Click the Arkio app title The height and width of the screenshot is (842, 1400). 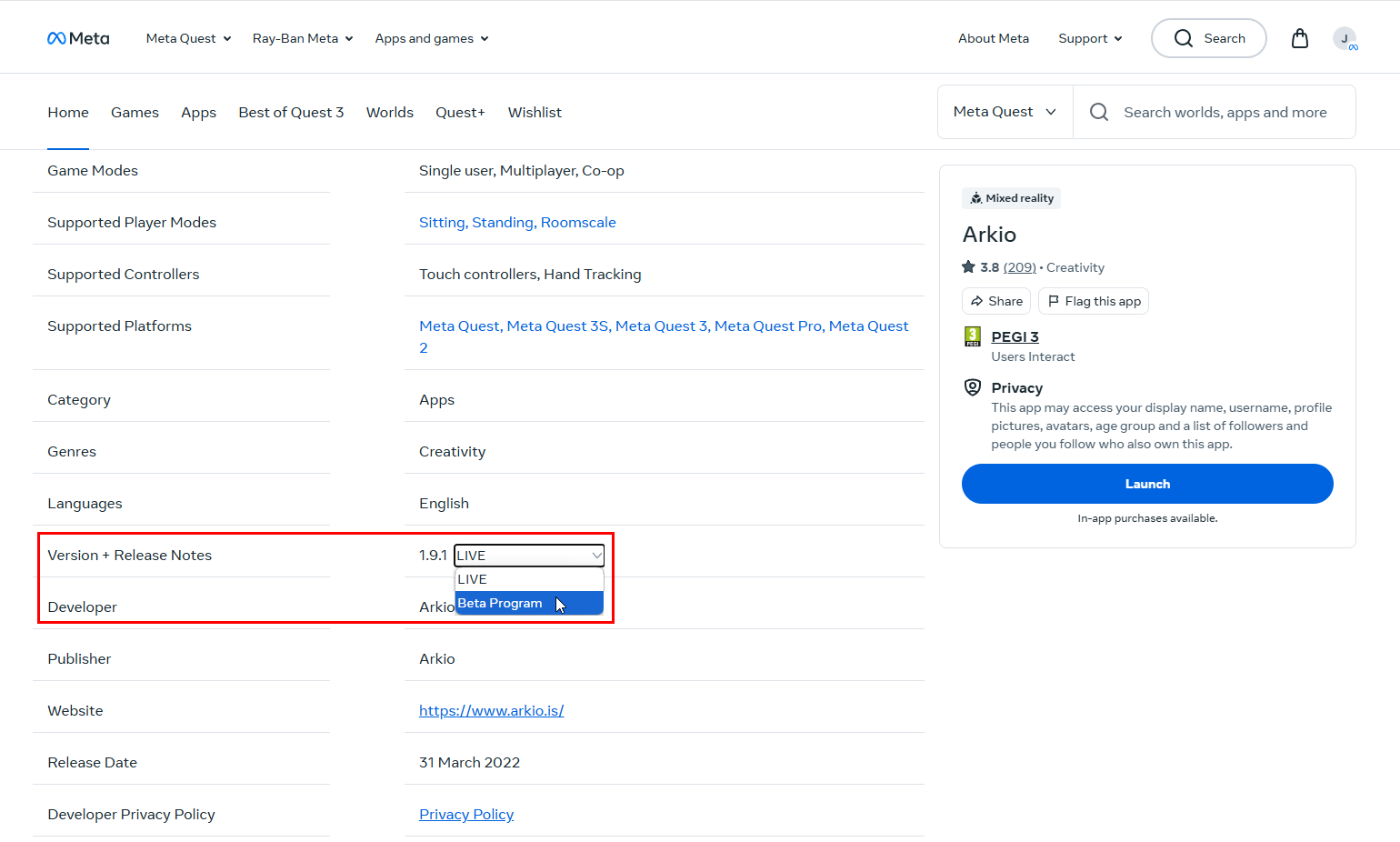[x=989, y=235]
